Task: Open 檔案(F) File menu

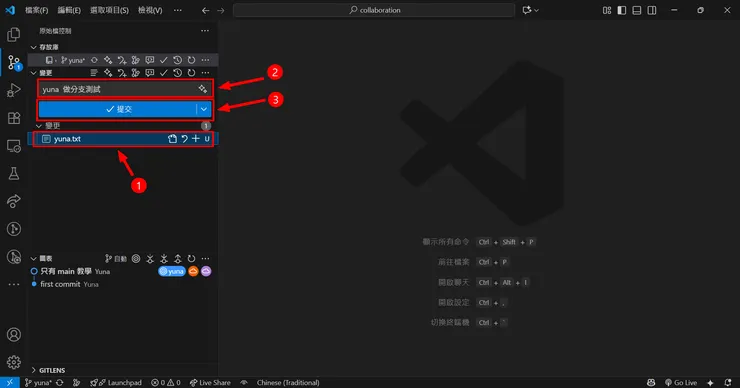Action: tap(36, 10)
